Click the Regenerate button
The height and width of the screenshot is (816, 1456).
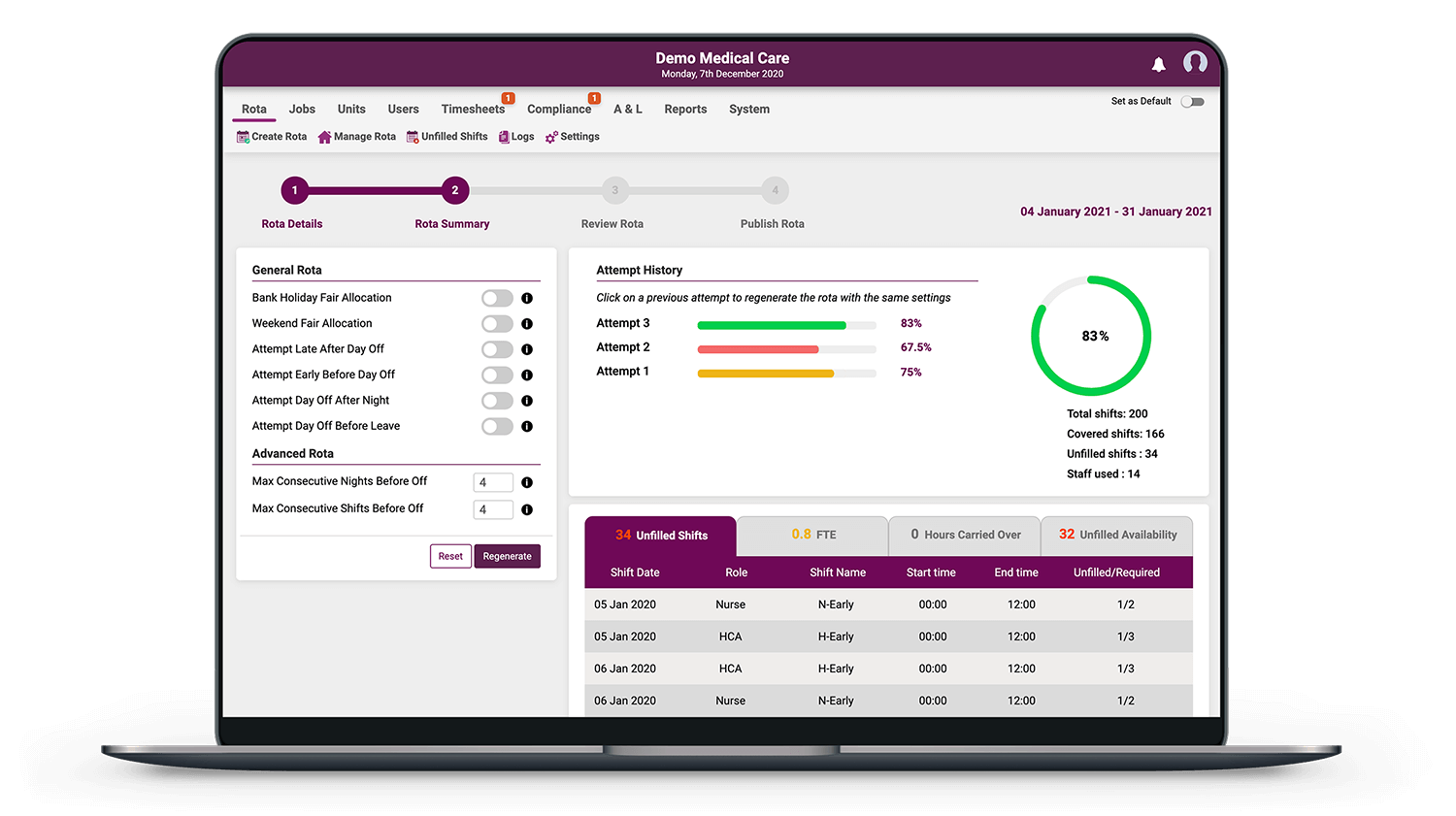[507, 556]
